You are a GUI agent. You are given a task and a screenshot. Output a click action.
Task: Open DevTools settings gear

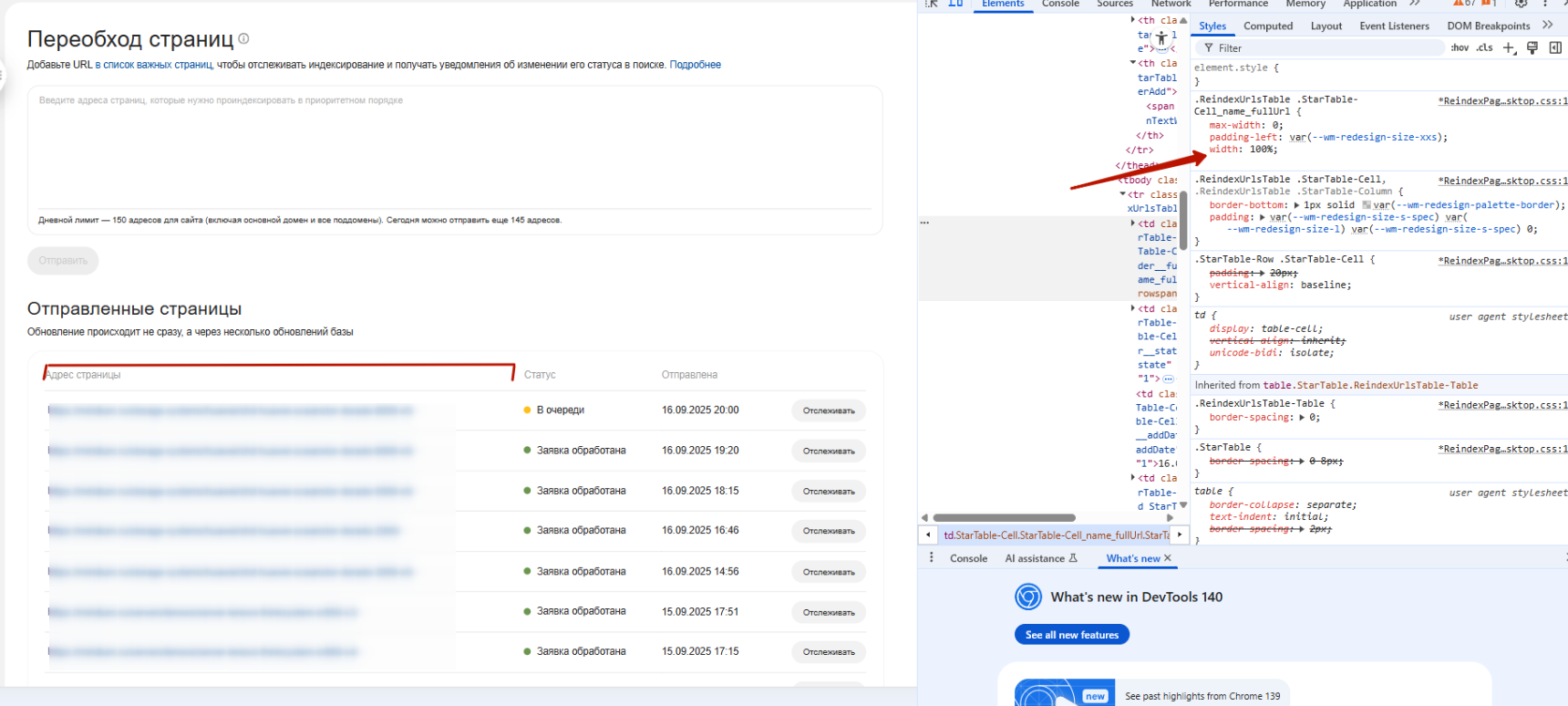pos(1521,4)
